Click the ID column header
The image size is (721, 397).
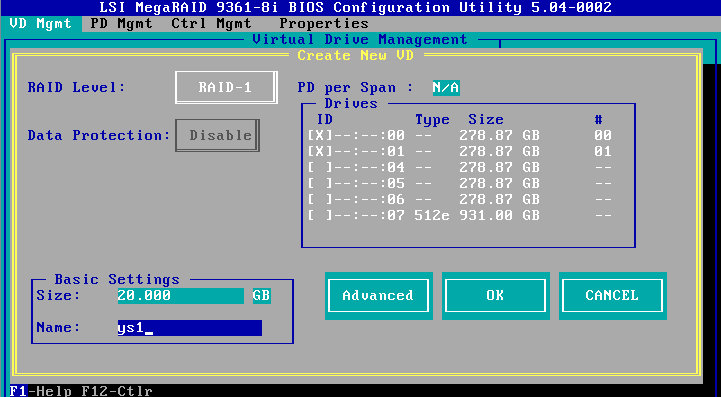(325, 120)
